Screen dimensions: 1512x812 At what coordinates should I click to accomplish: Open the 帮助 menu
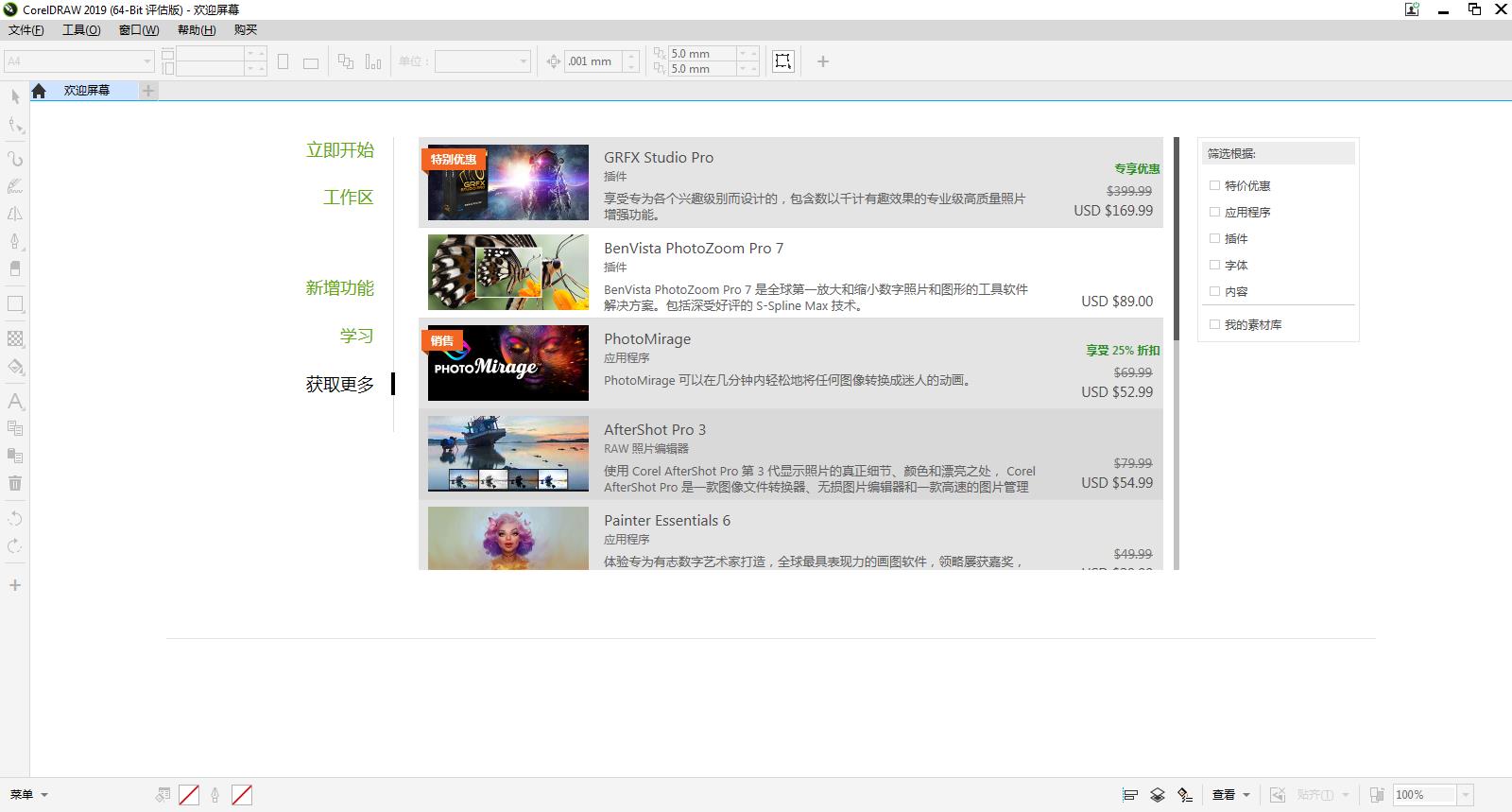click(196, 30)
